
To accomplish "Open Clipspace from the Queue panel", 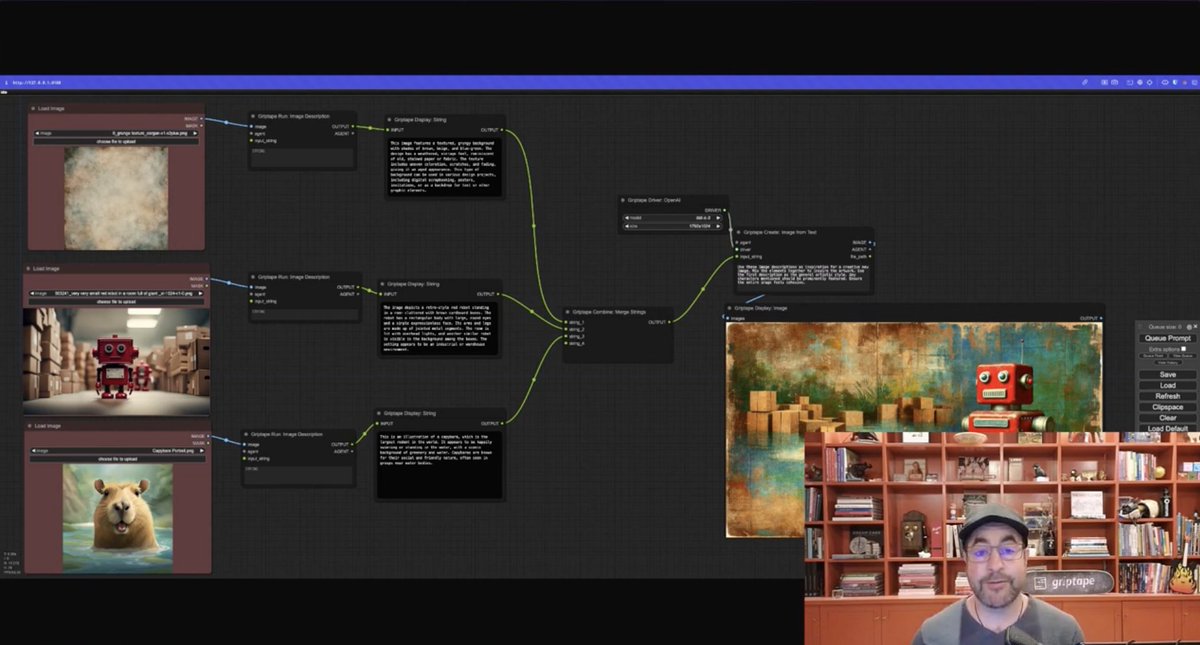I will pos(1167,407).
